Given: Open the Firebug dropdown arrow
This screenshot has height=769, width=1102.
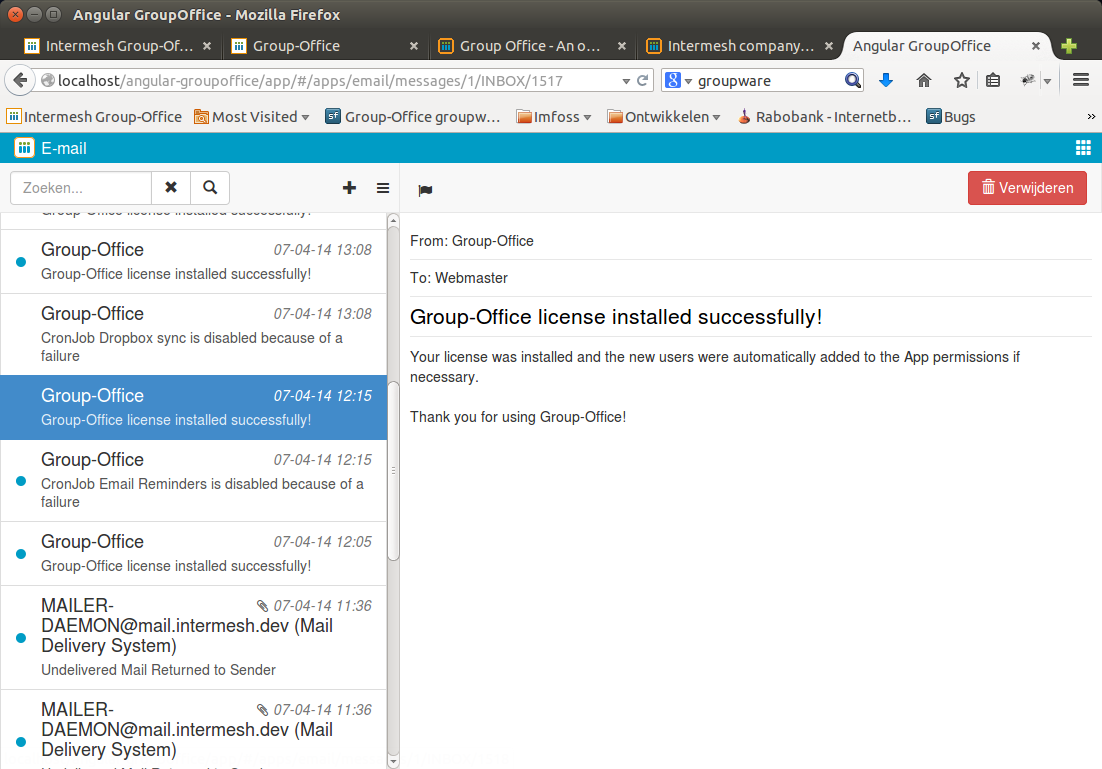Looking at the screenshot, I should pyautogui.click(x=1047, y=82).
